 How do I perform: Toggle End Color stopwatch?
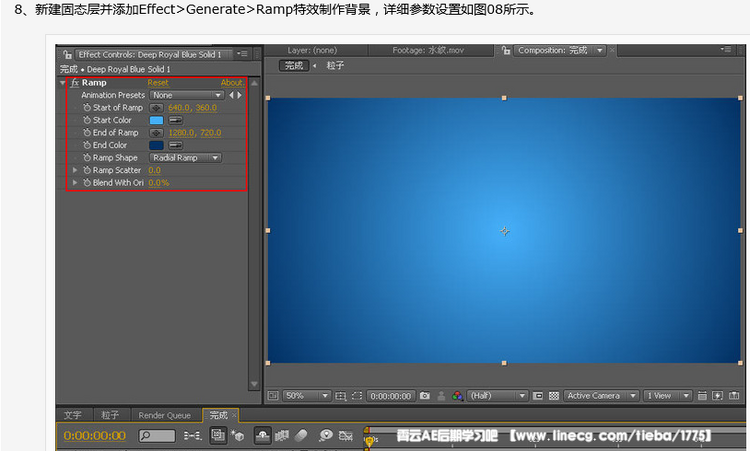pyautogui.click(x=87, y=145)
